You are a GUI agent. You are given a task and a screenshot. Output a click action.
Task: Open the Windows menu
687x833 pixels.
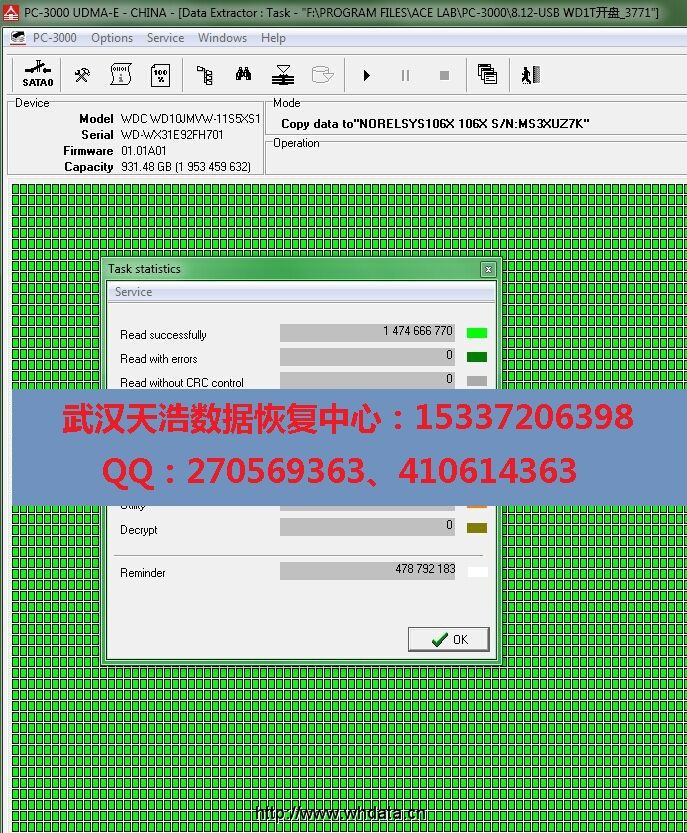point(222,38)
